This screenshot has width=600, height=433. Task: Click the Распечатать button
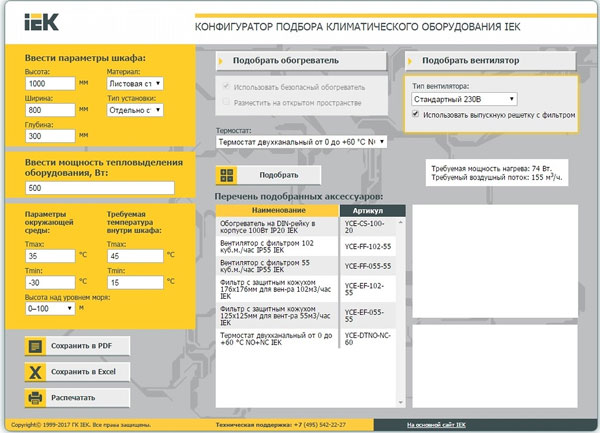click(x=77, y=398)
